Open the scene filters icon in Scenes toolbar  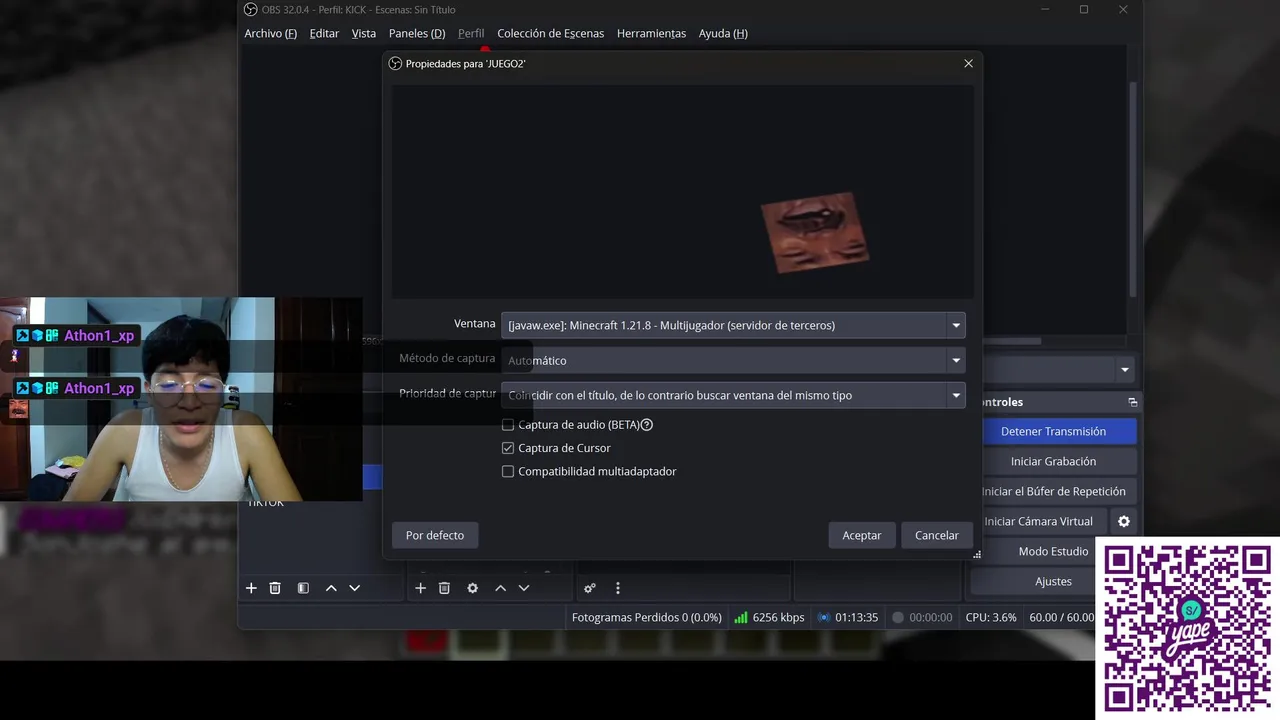pos(303,588)
